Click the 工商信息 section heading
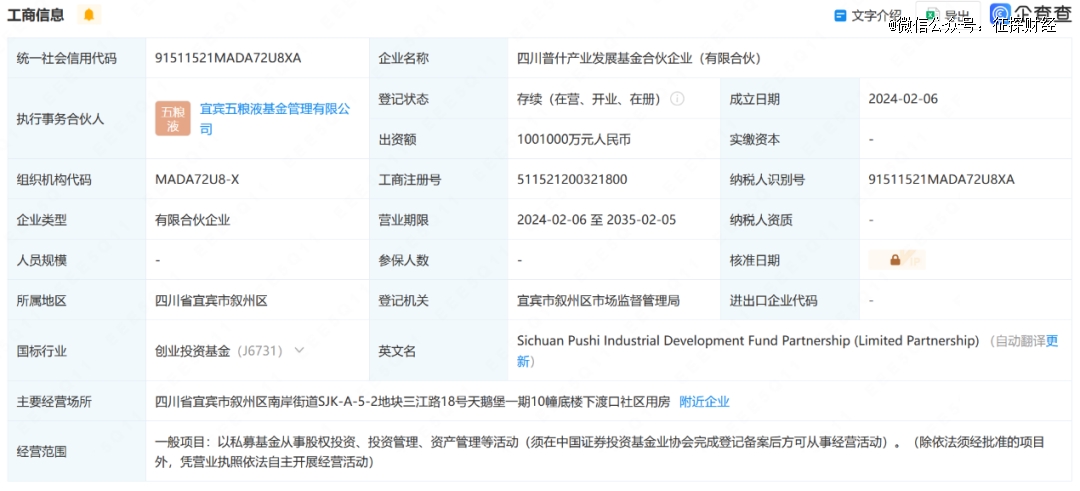Screen dimensions: 1080x491 point(36,14)
